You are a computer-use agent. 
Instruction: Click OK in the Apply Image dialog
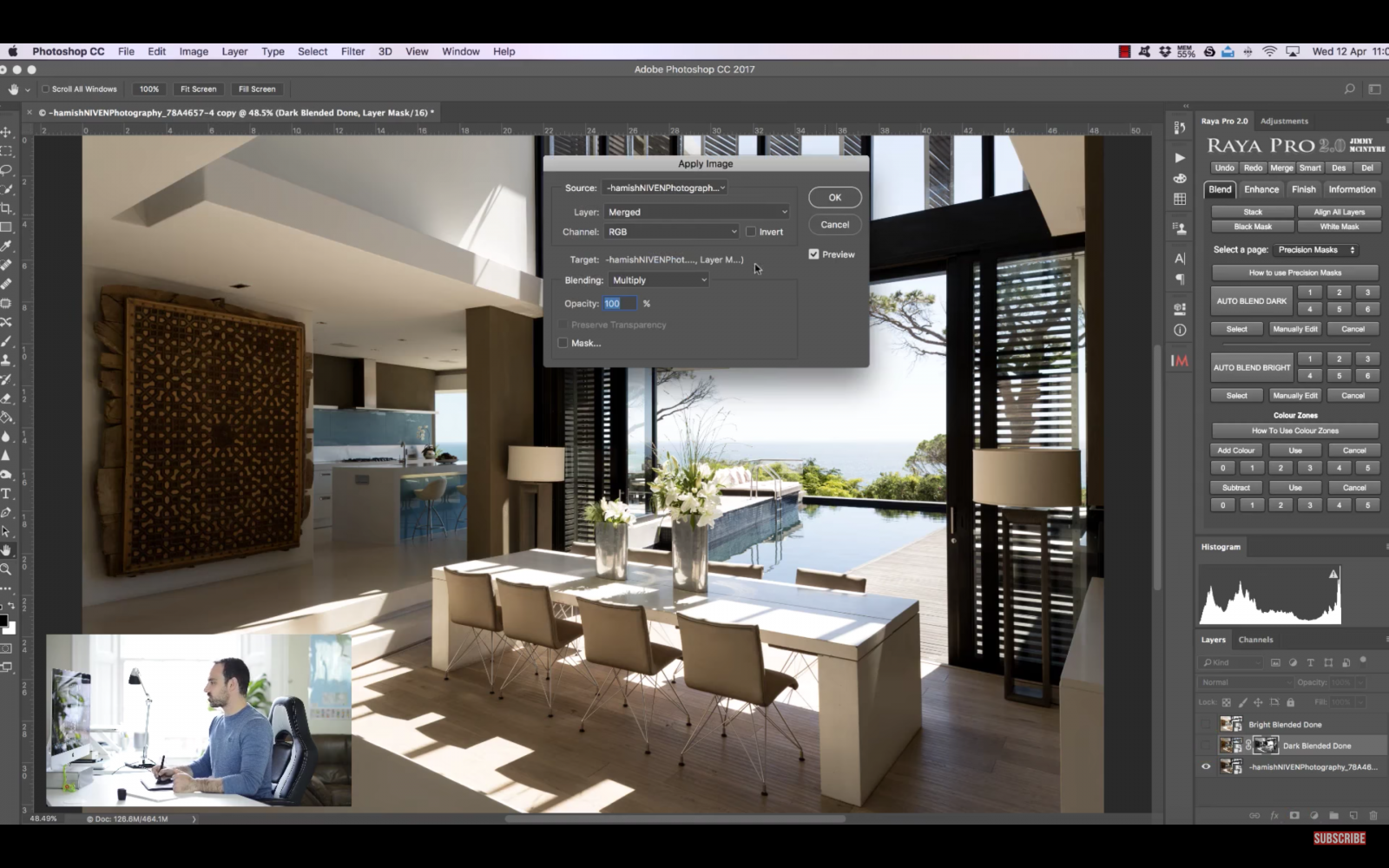pos(833,197)
